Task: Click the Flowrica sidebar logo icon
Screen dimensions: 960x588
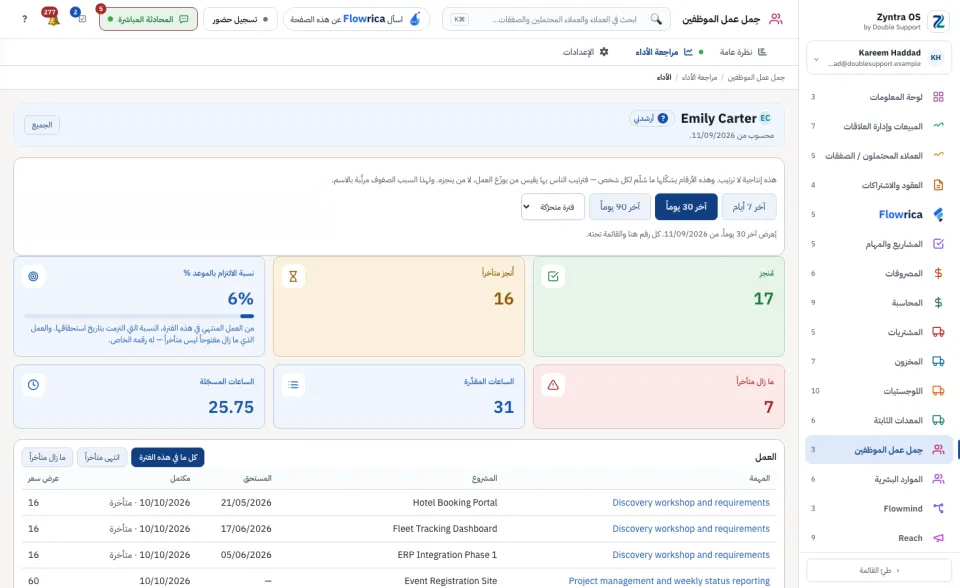Action: coord(938,214)
